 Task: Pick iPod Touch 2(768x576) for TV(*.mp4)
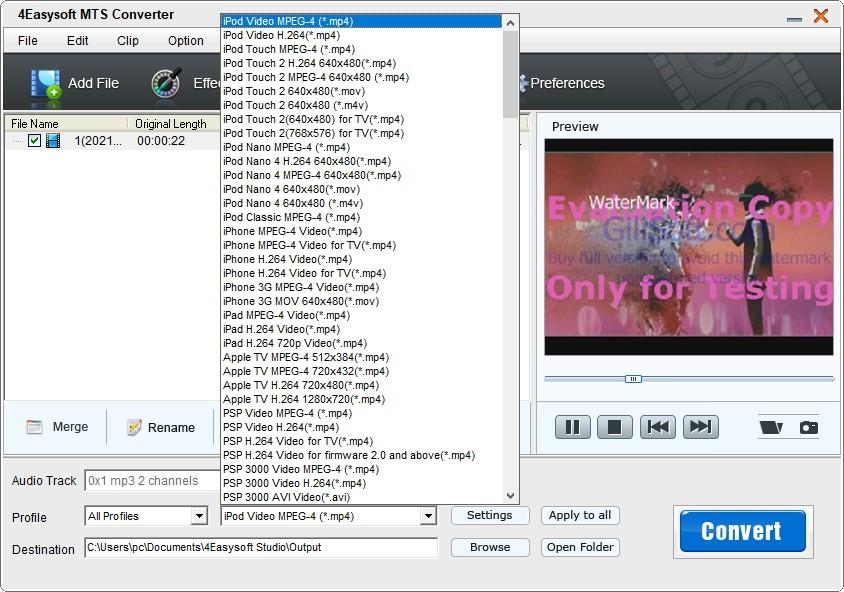click(362, 133)
